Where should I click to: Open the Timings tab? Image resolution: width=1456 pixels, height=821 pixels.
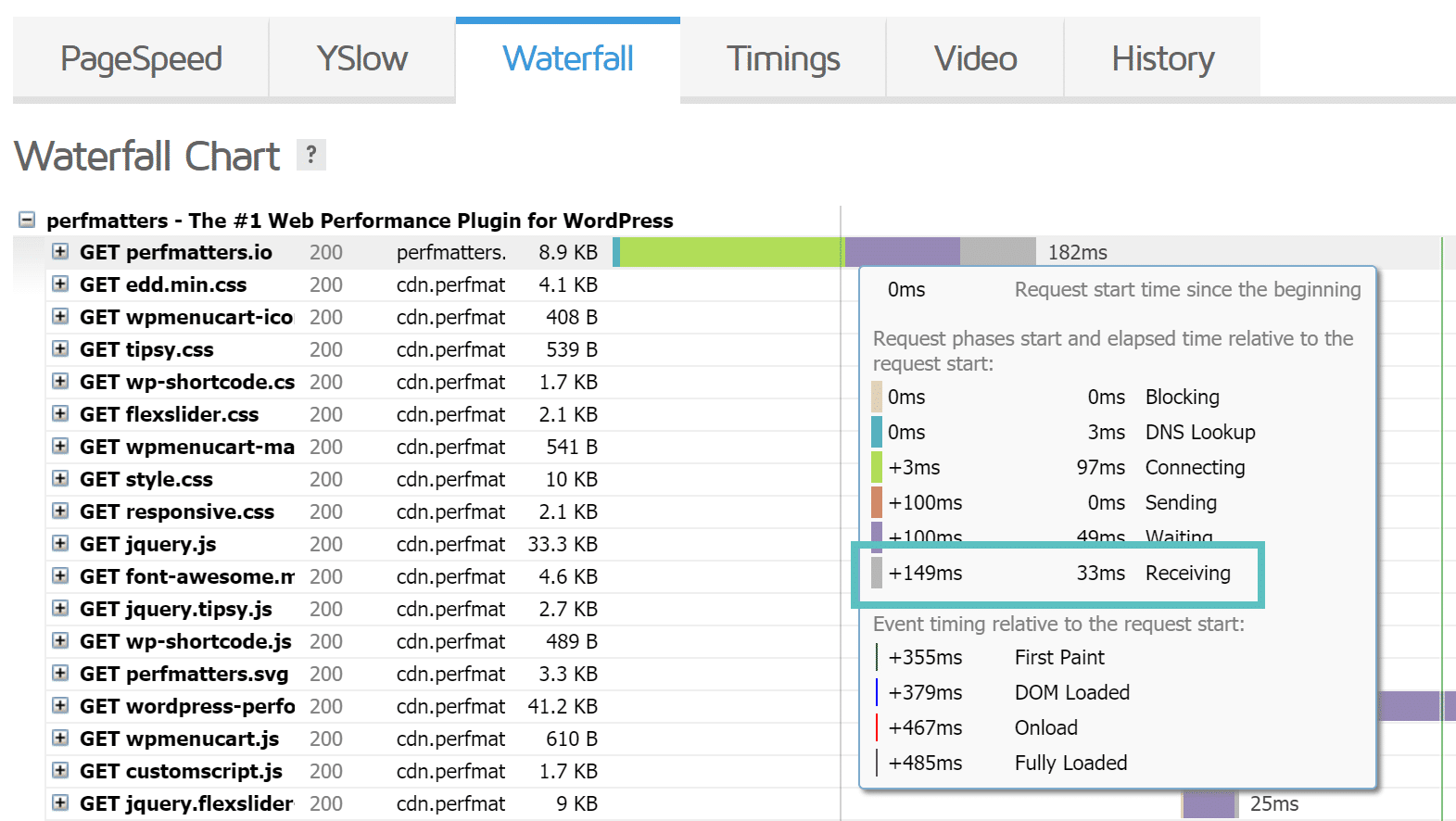783,58
